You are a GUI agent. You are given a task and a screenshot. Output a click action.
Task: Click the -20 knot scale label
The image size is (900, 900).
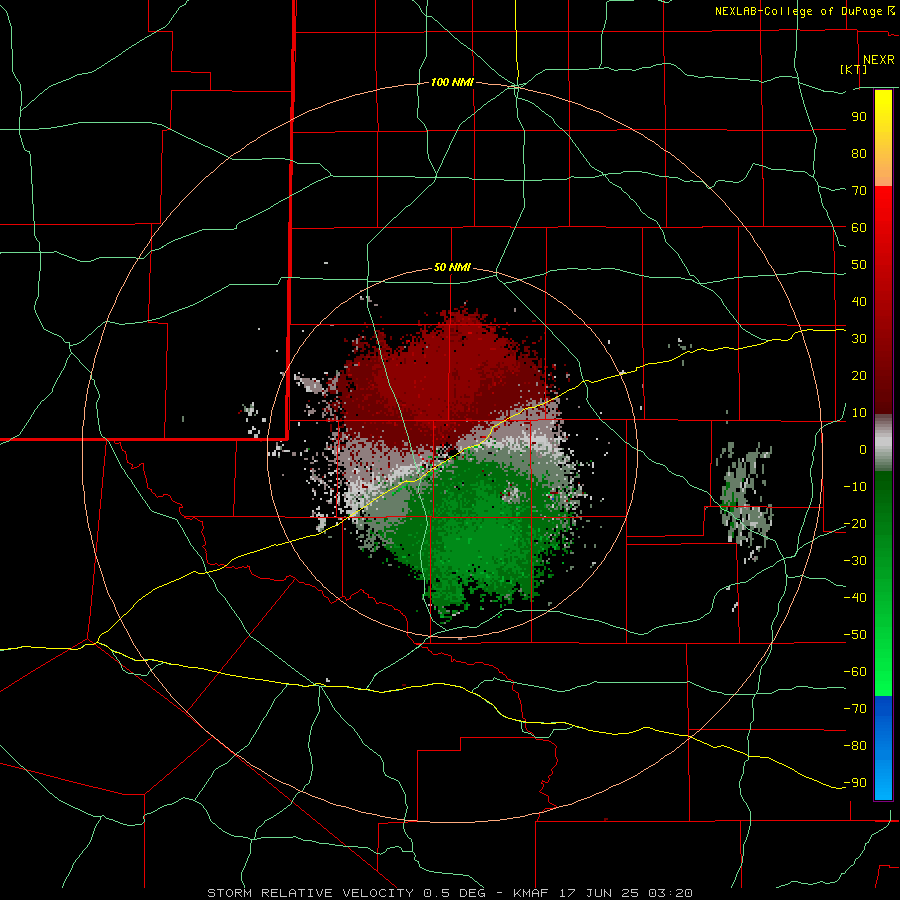point(855,523)
